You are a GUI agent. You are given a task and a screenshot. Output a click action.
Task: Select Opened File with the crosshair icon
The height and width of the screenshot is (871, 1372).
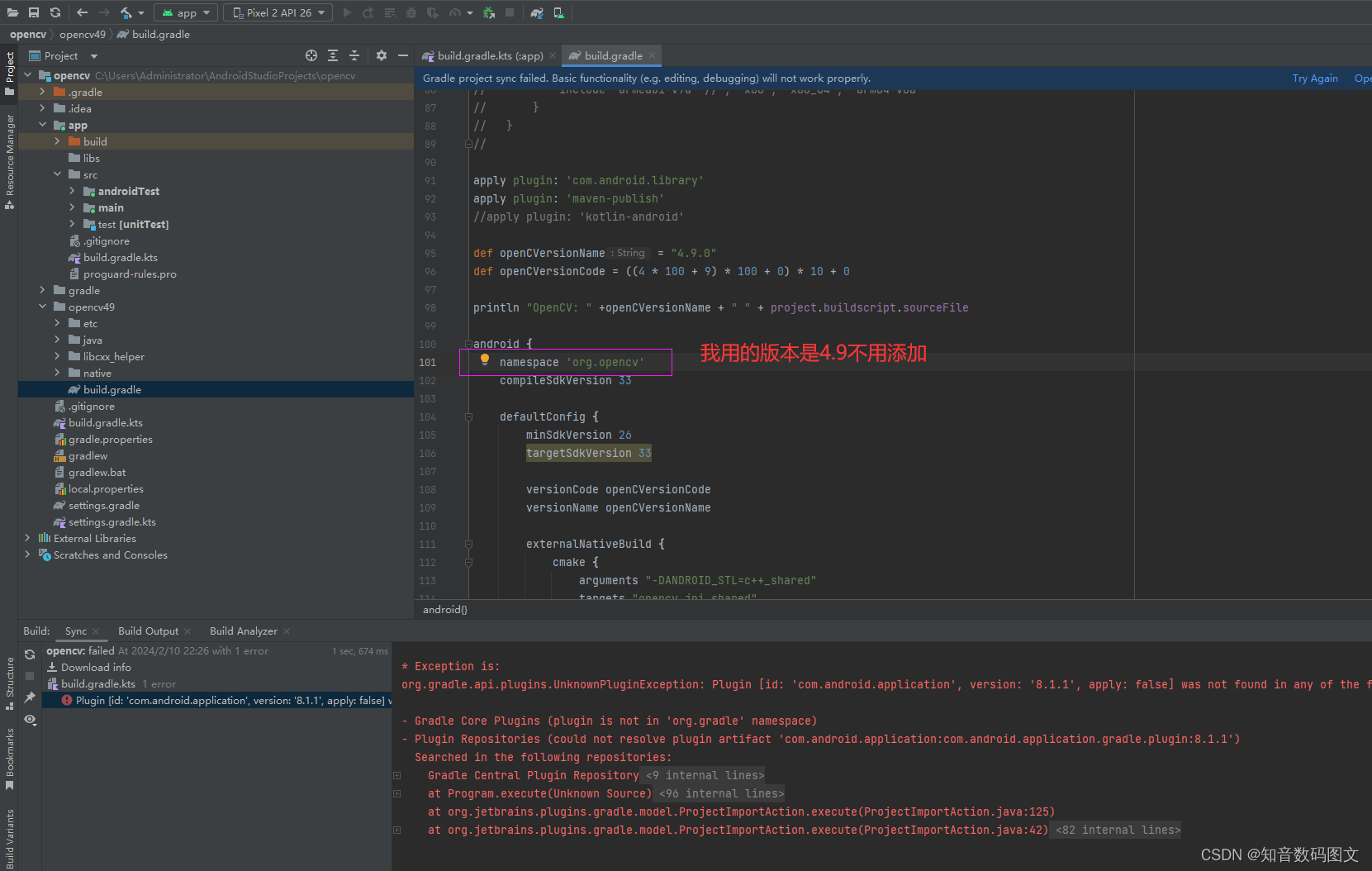[311, 55]
